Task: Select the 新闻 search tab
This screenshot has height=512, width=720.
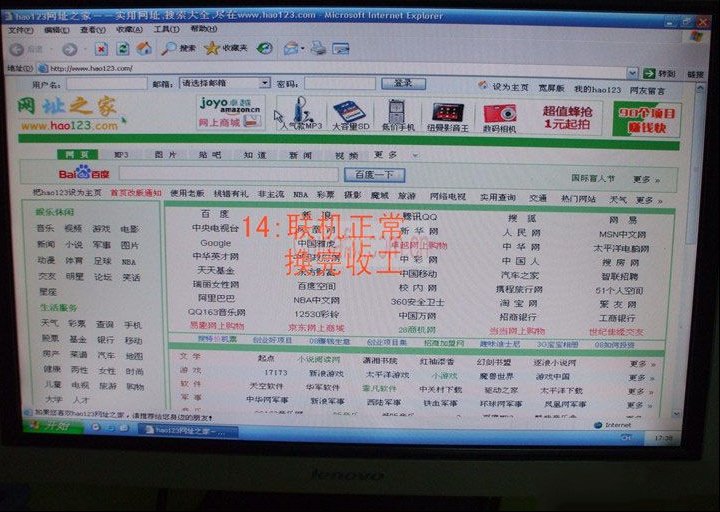Action: [x=300, y=156]
